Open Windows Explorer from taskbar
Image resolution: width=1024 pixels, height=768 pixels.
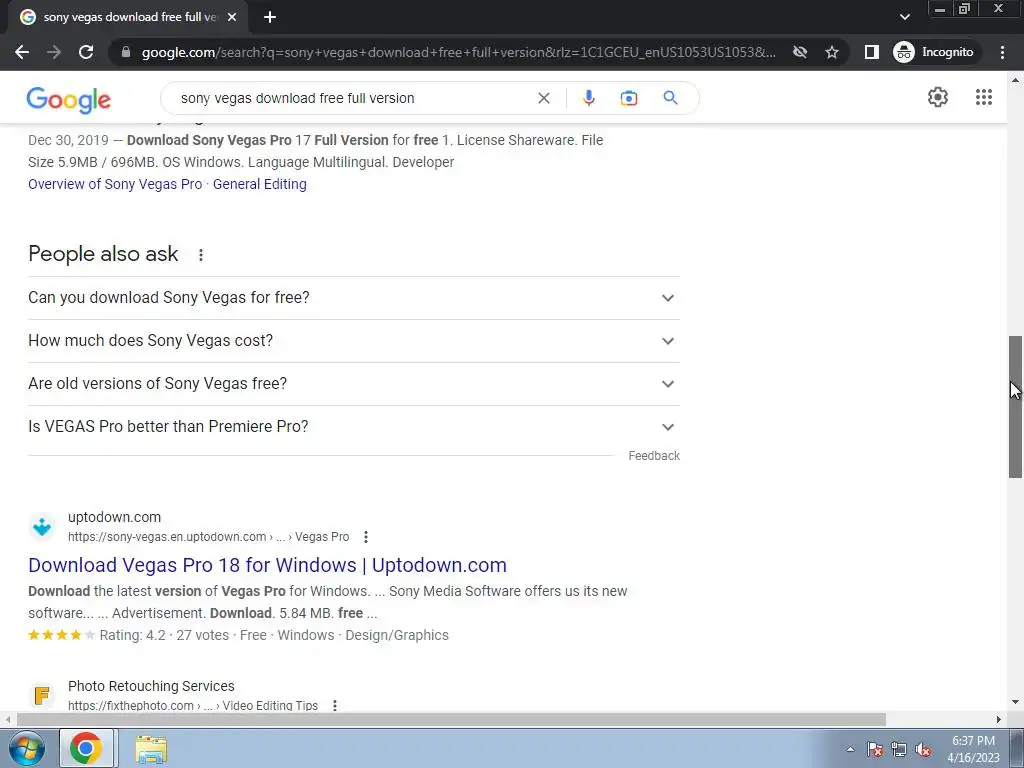point(151,749)
